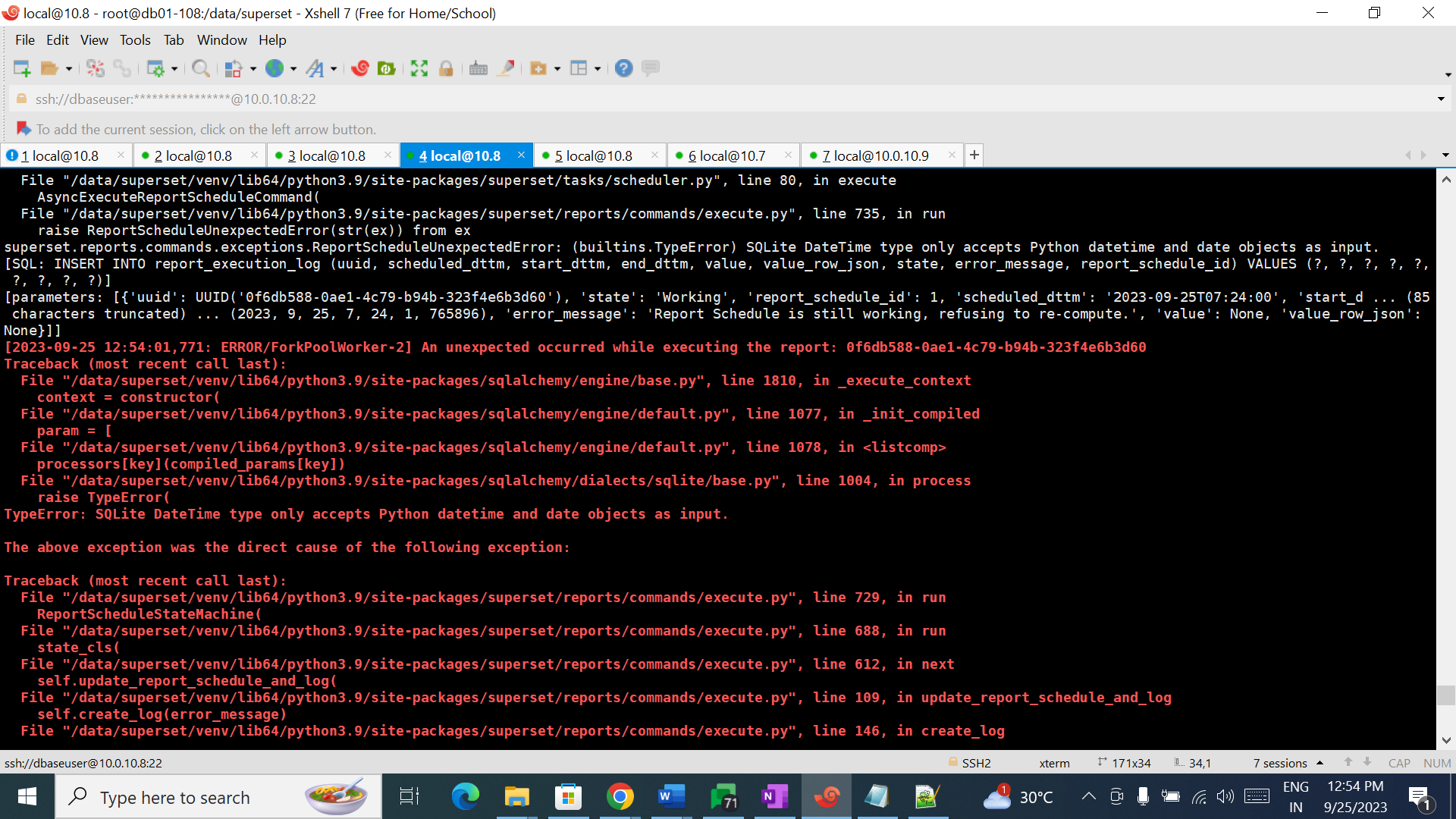Mute system volume from the tray

[1225, 796]
